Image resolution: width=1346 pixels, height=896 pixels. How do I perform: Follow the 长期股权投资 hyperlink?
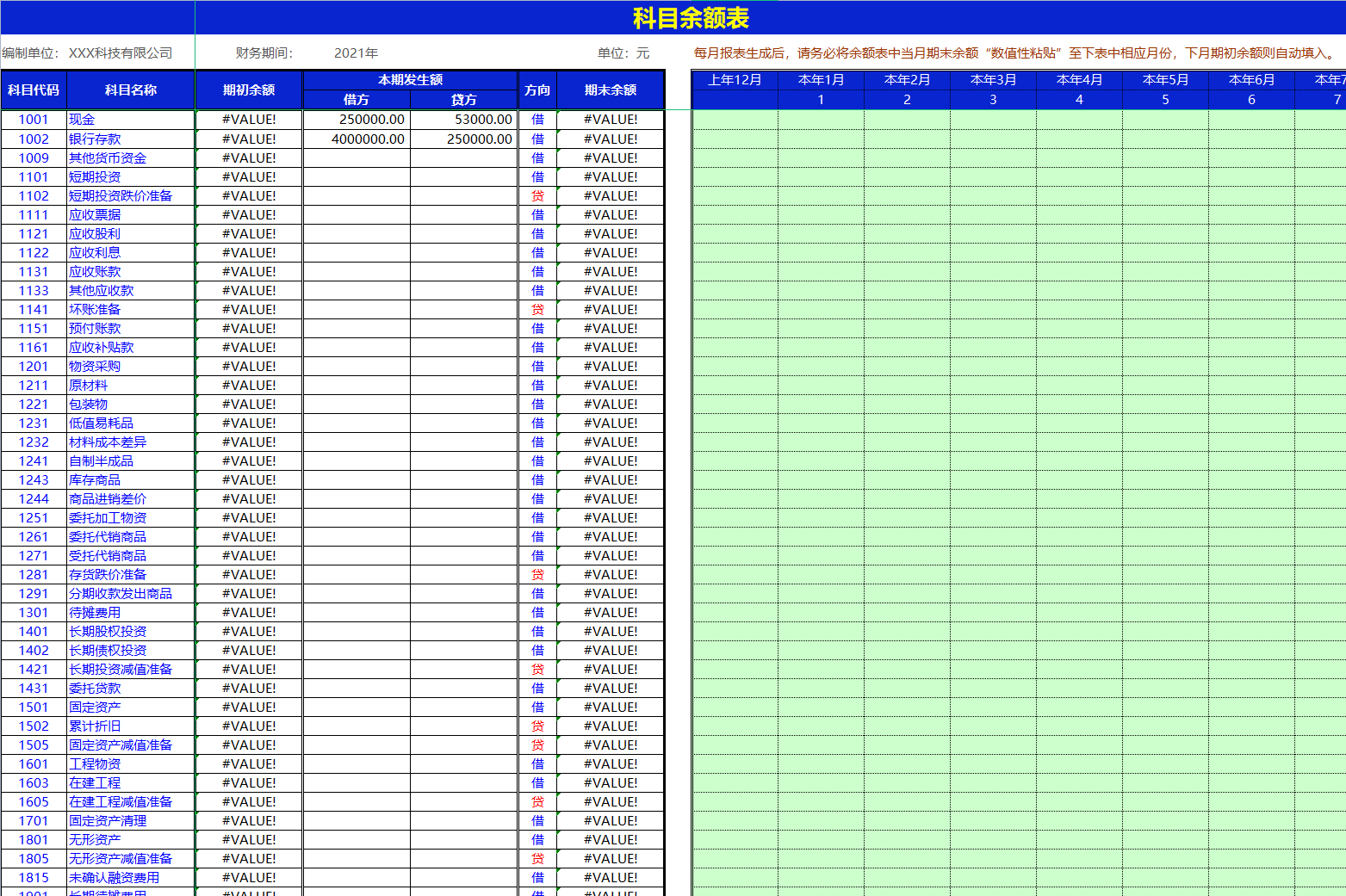[108, 631]
